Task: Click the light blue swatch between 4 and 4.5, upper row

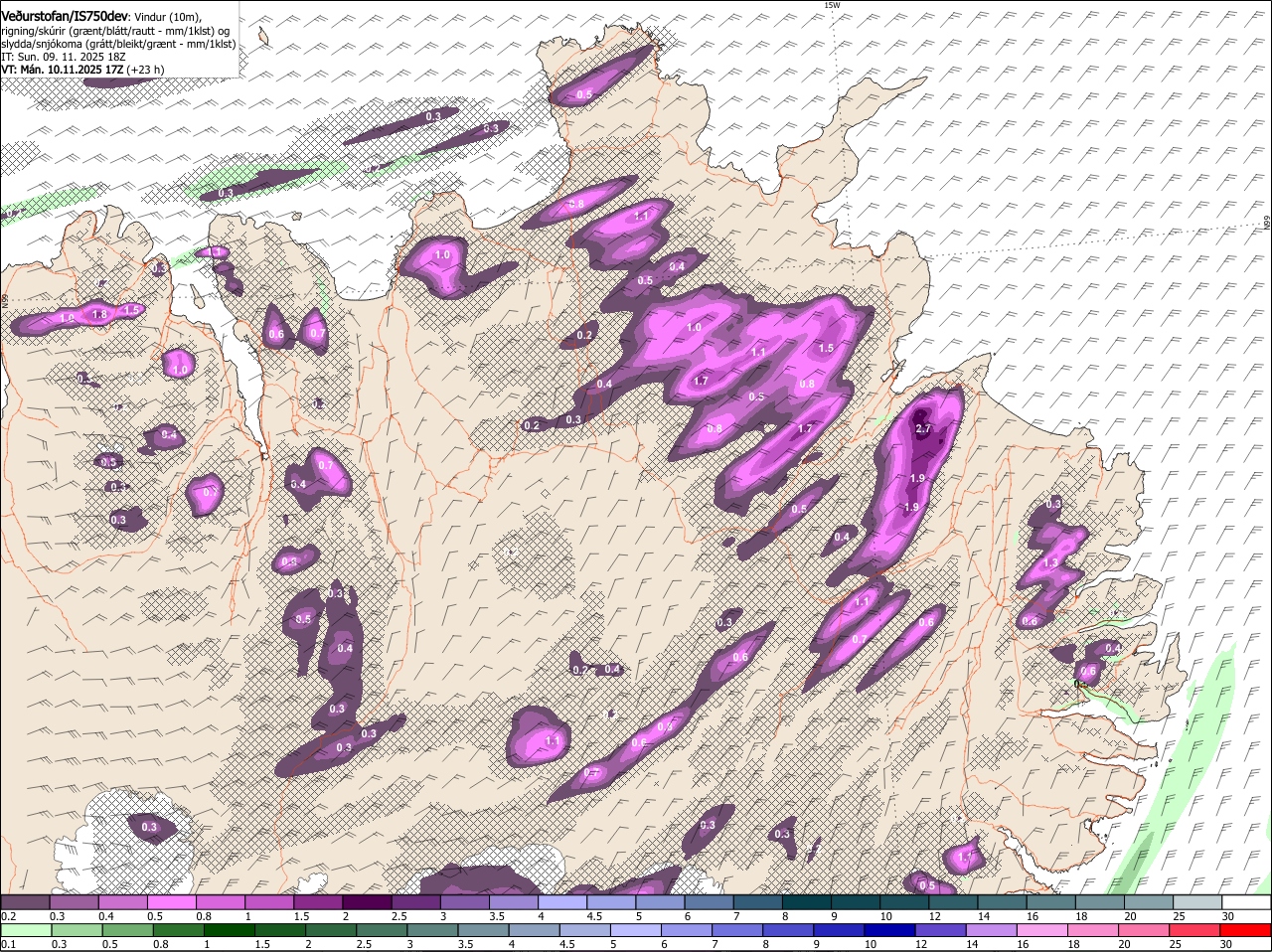Action: pyautogui.click(x=562, y=901)
